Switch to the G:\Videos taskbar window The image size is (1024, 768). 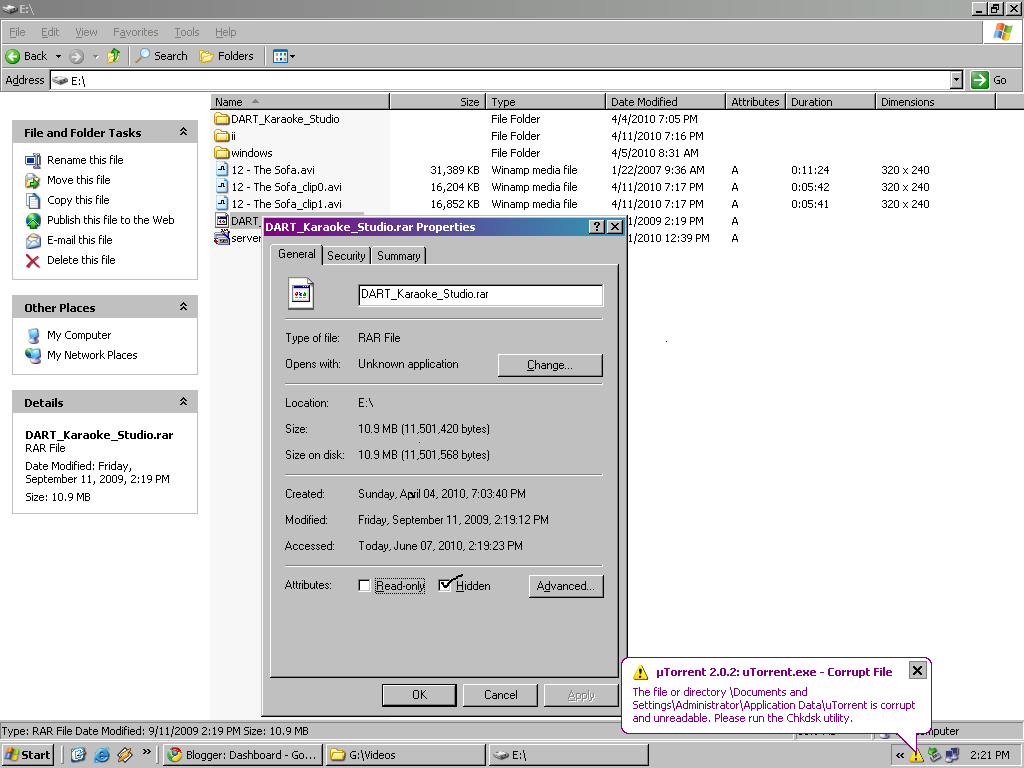(x=405, y=755)
